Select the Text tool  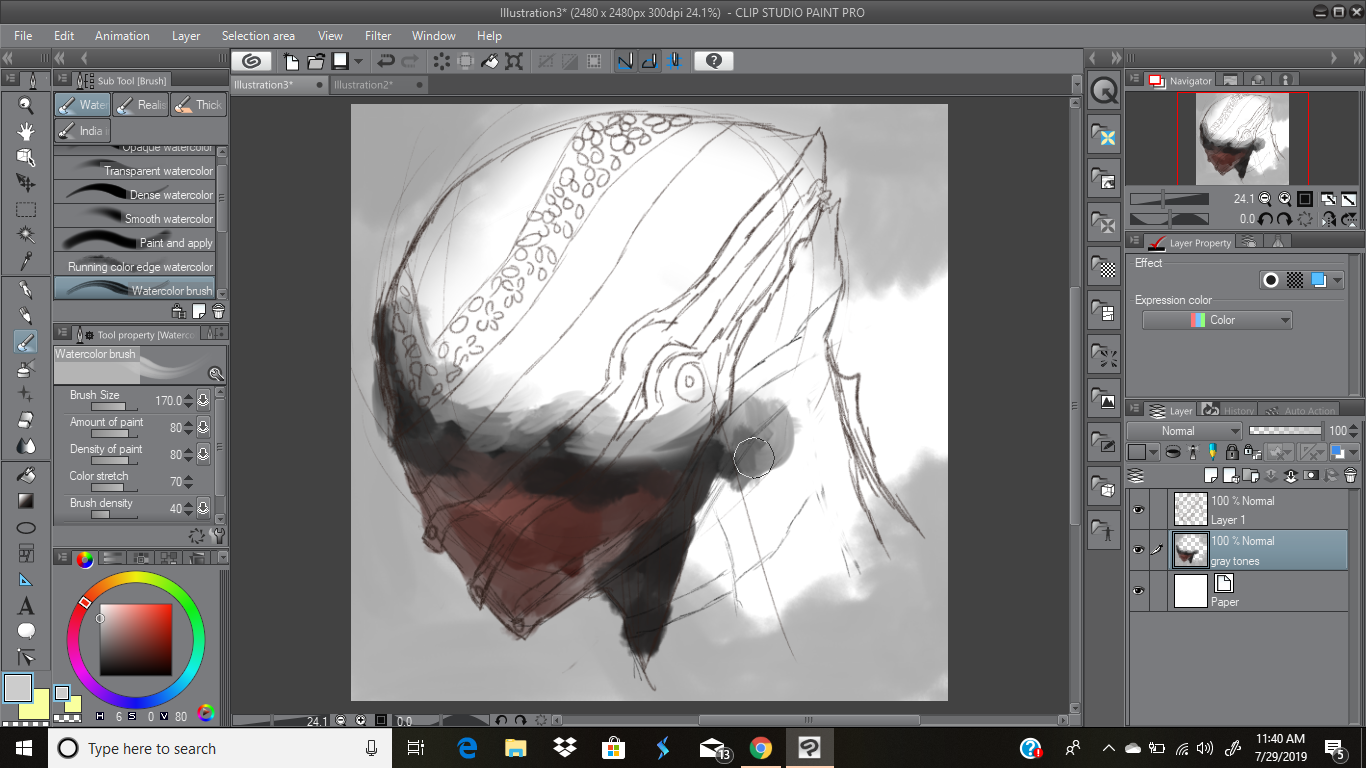pos(26,606)
